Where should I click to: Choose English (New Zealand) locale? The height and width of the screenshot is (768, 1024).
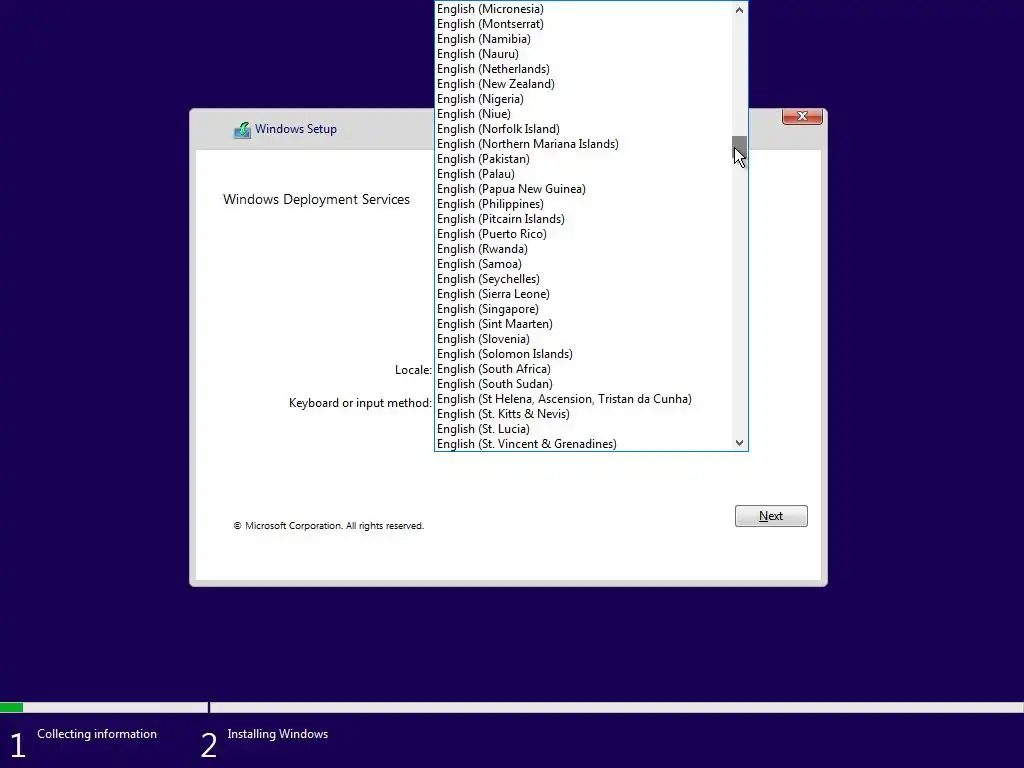coord(583,84)
